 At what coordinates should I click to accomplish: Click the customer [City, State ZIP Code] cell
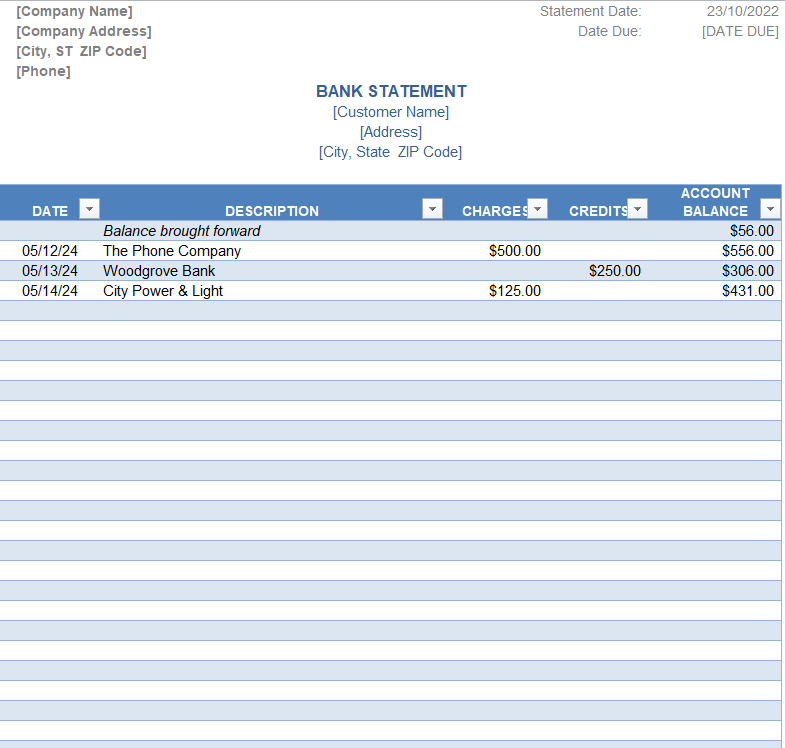pyautogui.click(x=391, y=152)
